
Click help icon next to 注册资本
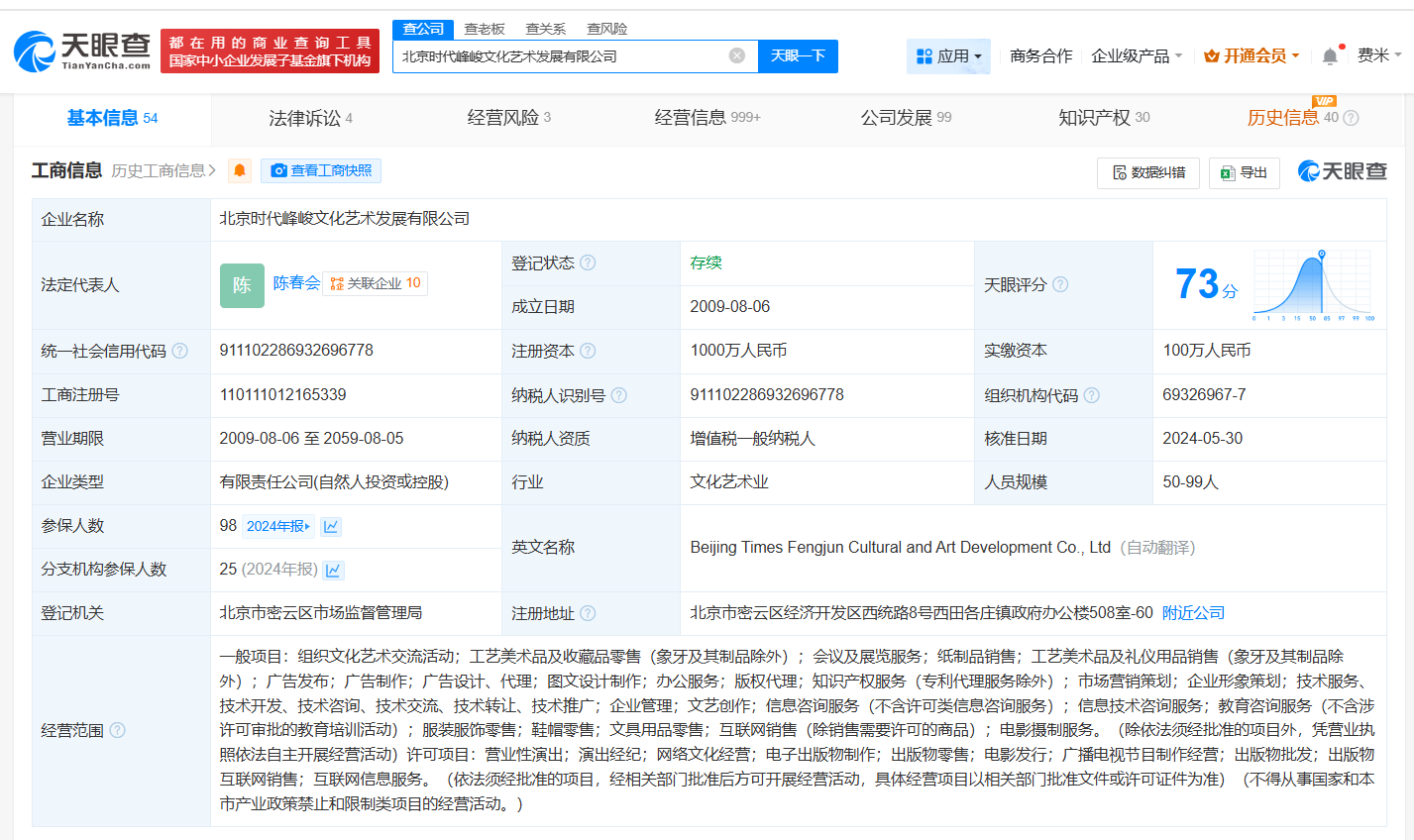[x=588, y=351]
